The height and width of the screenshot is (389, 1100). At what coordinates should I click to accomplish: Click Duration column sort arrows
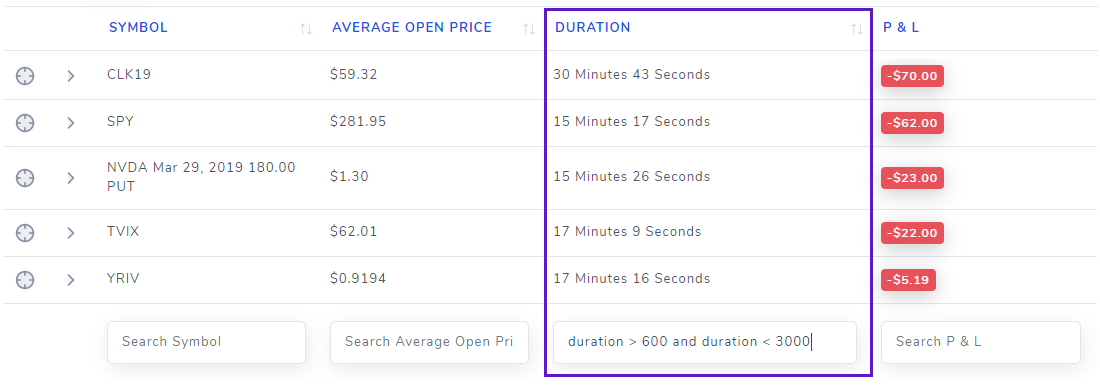(x=857, y=29)
